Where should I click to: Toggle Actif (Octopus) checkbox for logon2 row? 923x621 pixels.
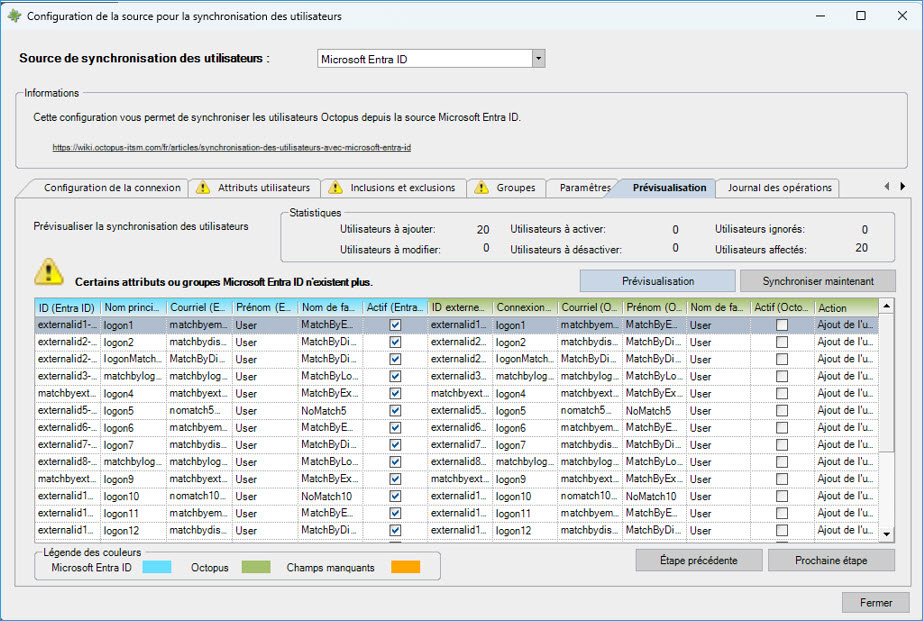click(782, 342)
